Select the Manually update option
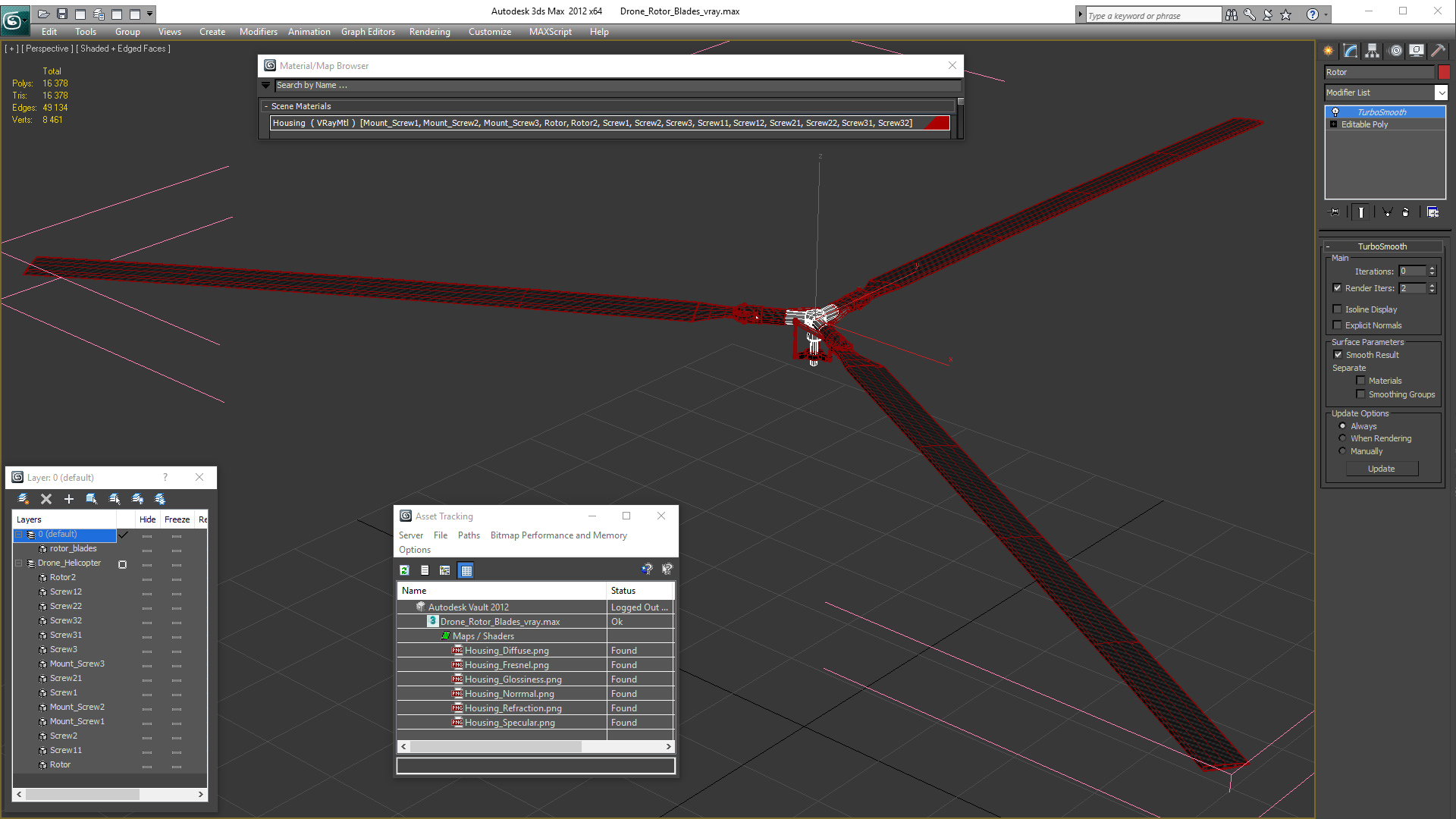This screenshot has height=819, width=1456. (1343, 451)
